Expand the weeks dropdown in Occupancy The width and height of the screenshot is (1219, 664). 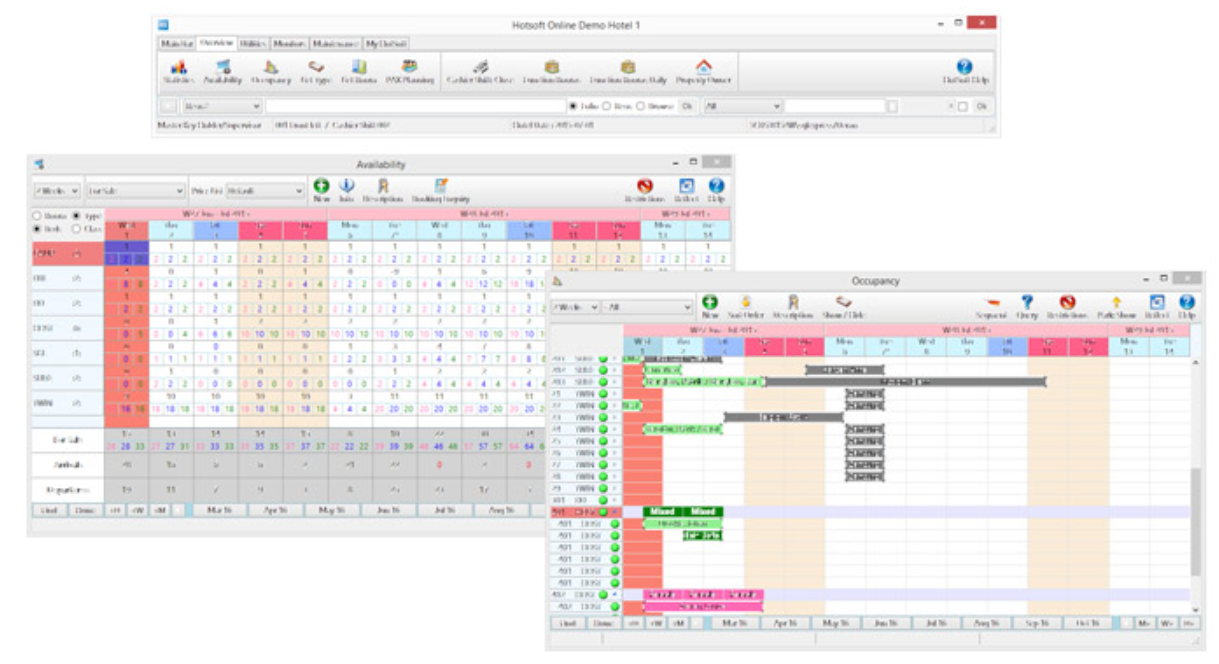coord(594,307)
